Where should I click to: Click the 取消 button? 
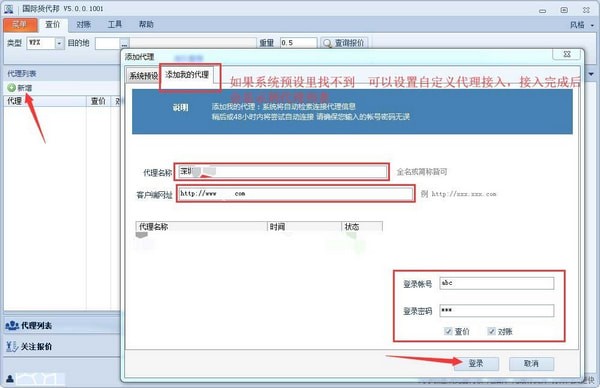[531, 364]
